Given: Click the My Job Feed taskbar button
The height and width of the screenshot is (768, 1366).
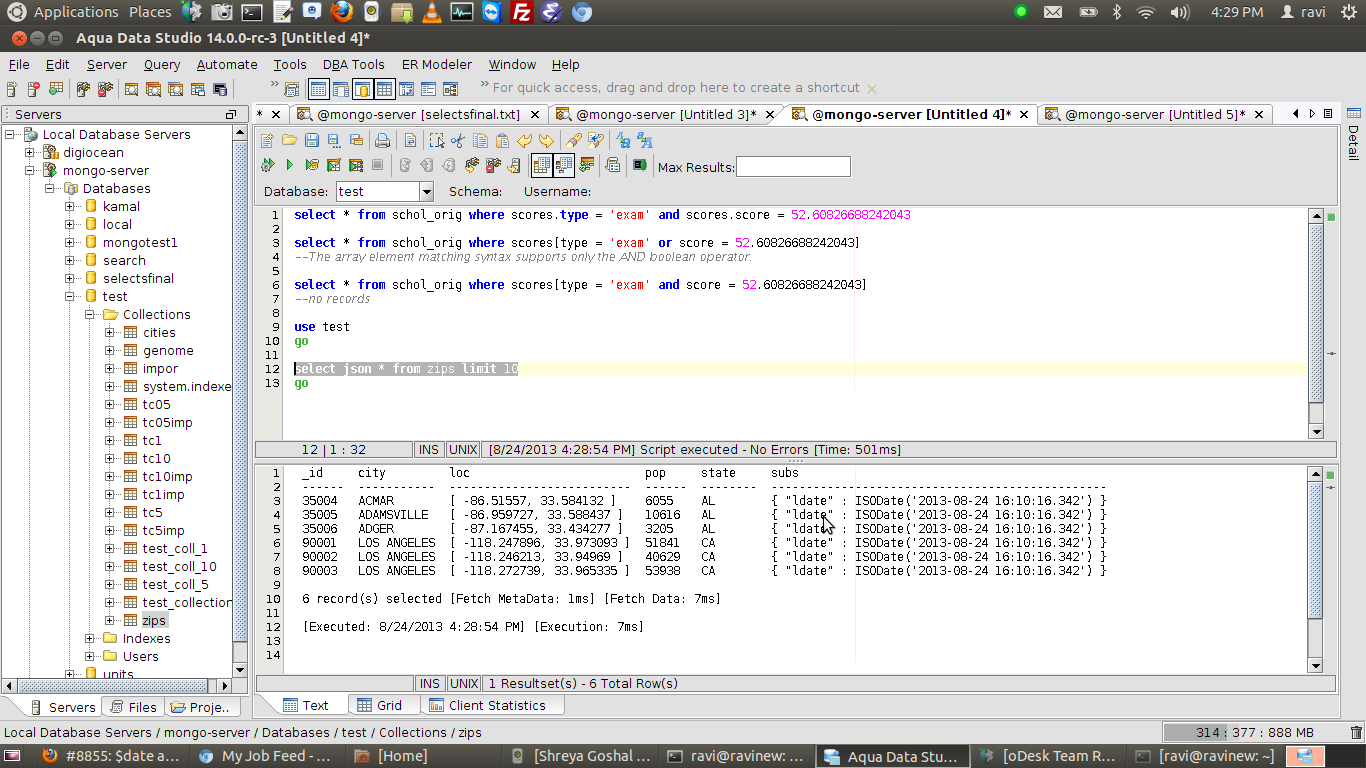Looking at the screenshot, I should tap(265, 756).
